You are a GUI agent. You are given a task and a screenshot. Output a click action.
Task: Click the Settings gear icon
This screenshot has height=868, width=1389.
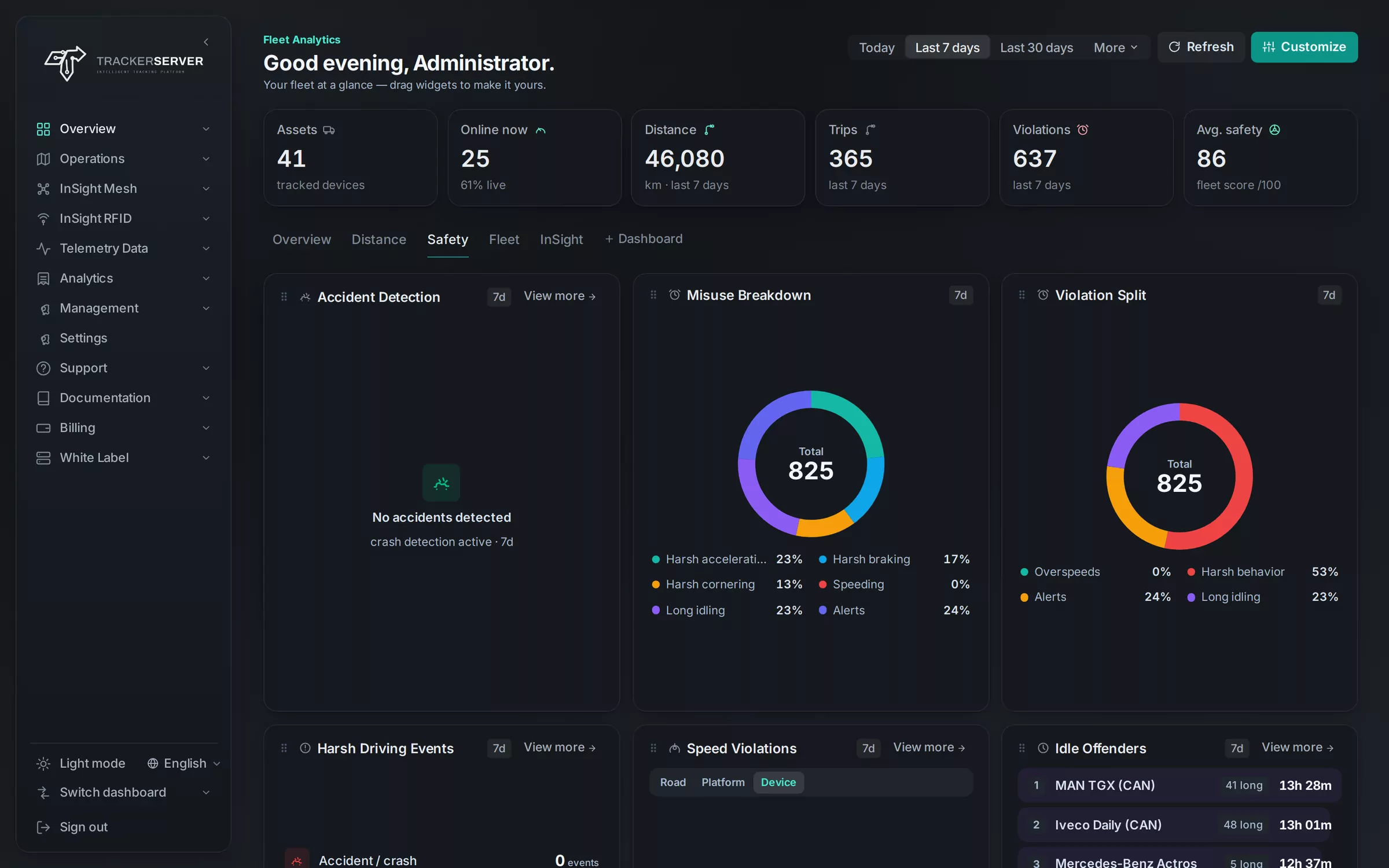click(45, 339)
